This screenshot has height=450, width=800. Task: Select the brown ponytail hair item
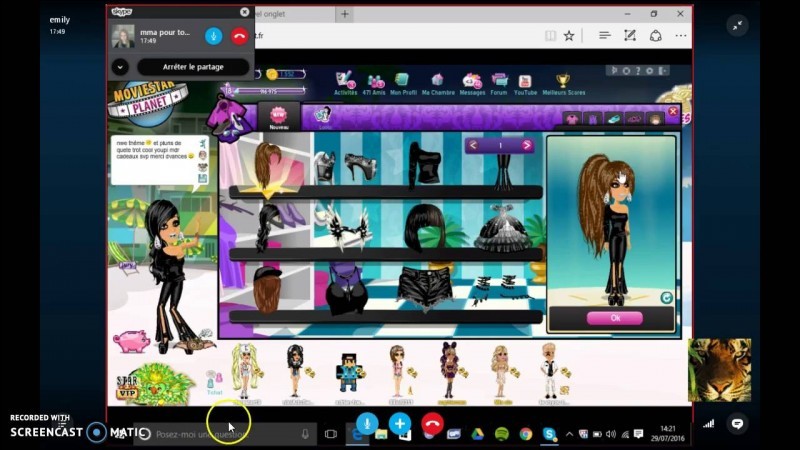[x=267, y=166]
